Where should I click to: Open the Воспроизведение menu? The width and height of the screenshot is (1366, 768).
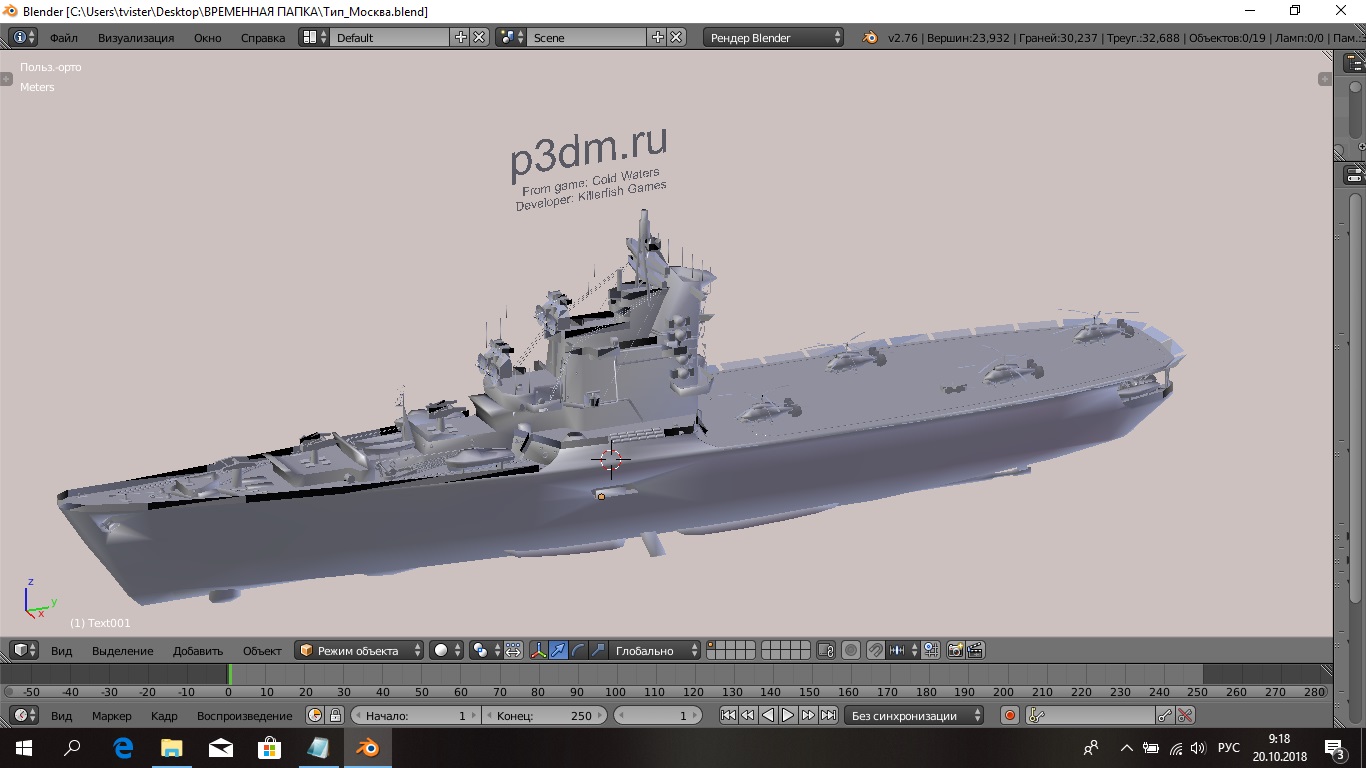click(245, 716)
